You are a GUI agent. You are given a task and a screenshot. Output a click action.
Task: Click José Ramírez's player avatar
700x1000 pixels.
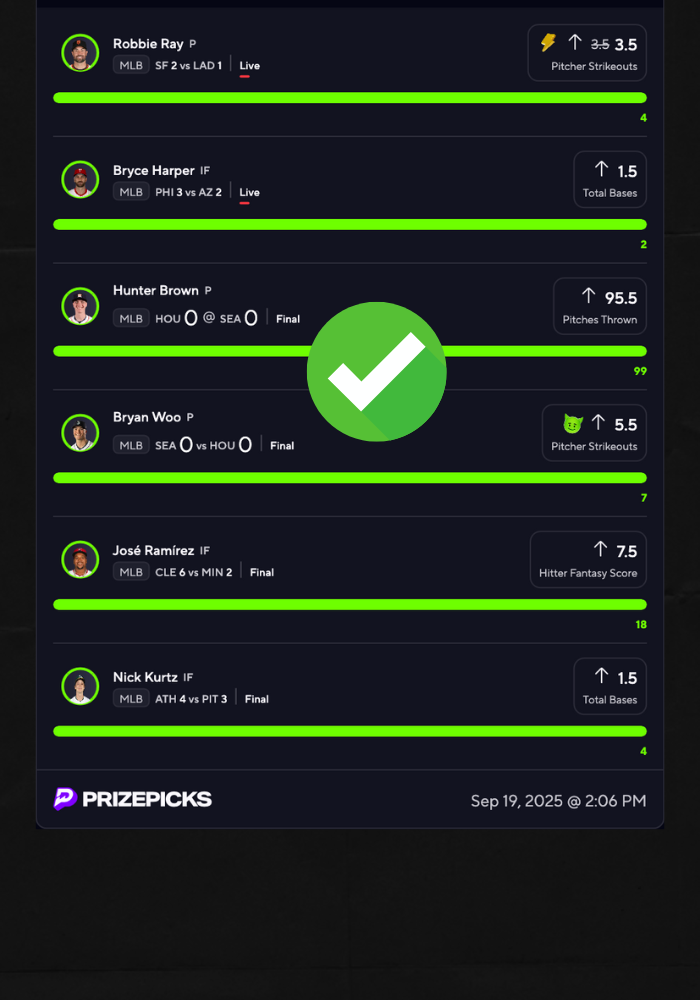(80, 560)
